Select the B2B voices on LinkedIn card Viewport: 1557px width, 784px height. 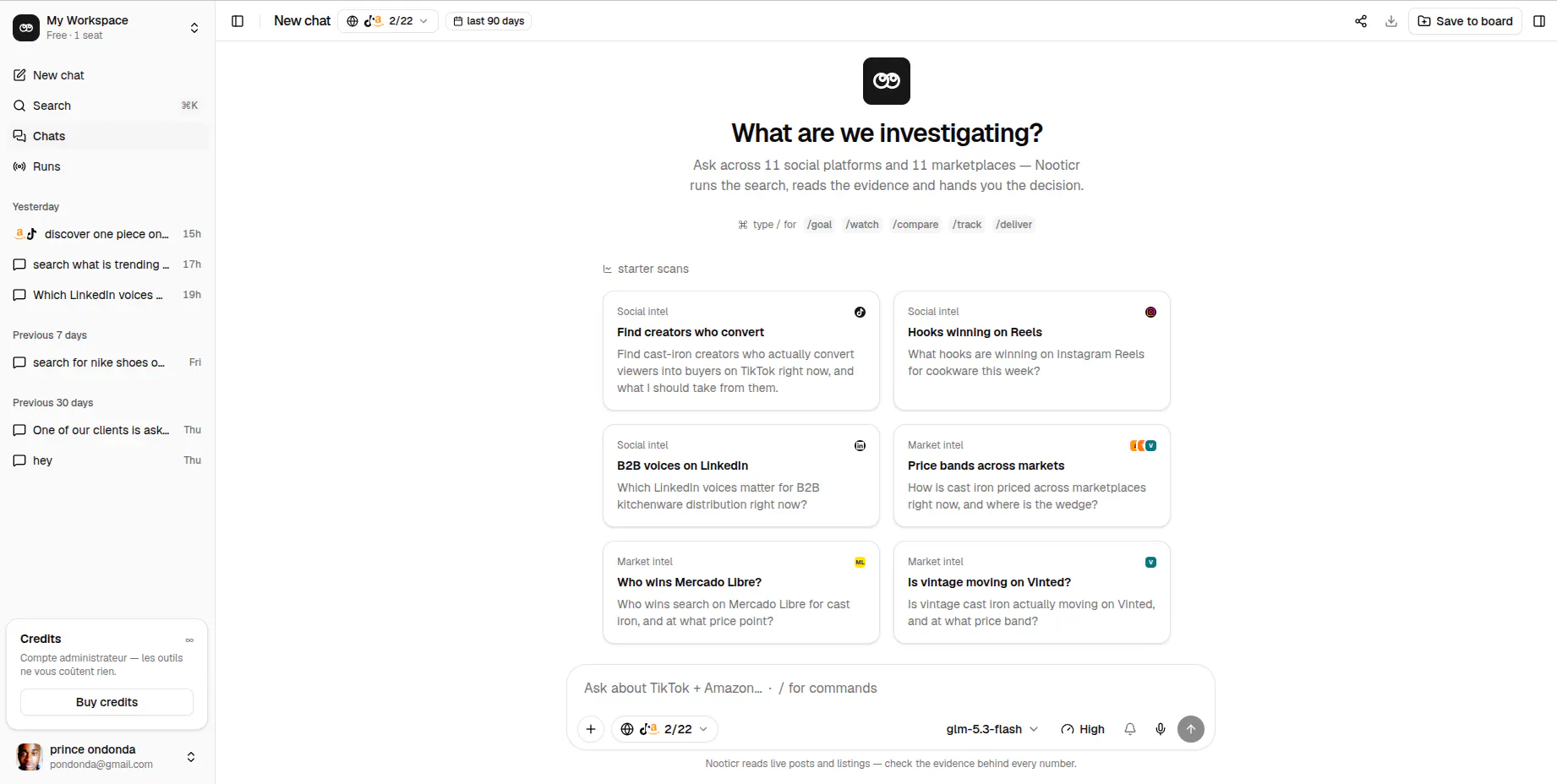741,476
